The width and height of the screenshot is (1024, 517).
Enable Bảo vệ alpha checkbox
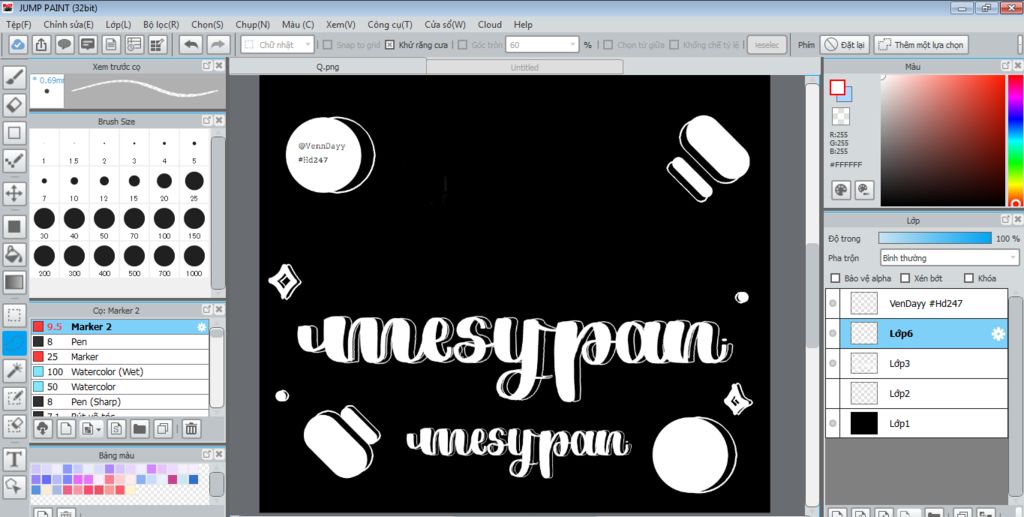pyautogui.click(x=835, y=278)
